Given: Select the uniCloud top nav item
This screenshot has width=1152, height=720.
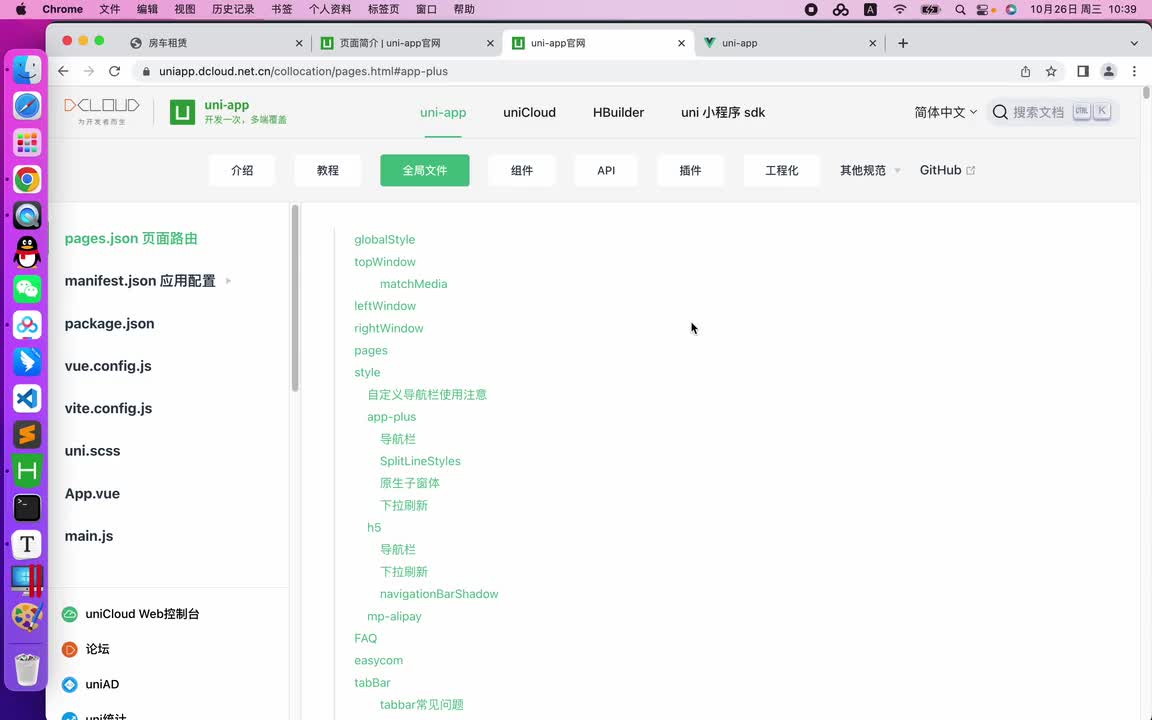Looking at the screenshot, I should pos(529,112).
